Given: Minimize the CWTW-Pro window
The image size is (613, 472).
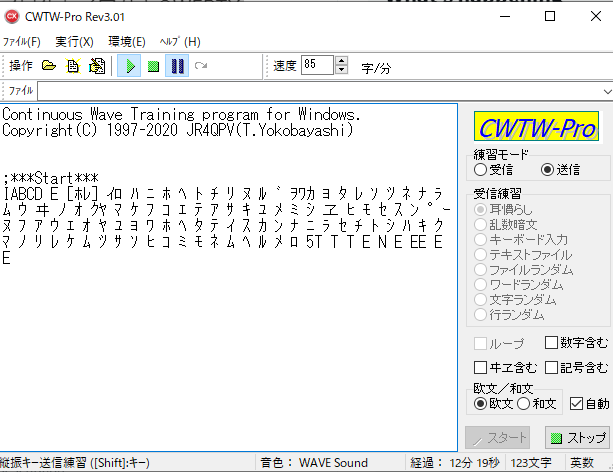Looking at the screenshot, I should tap(505, 16).
